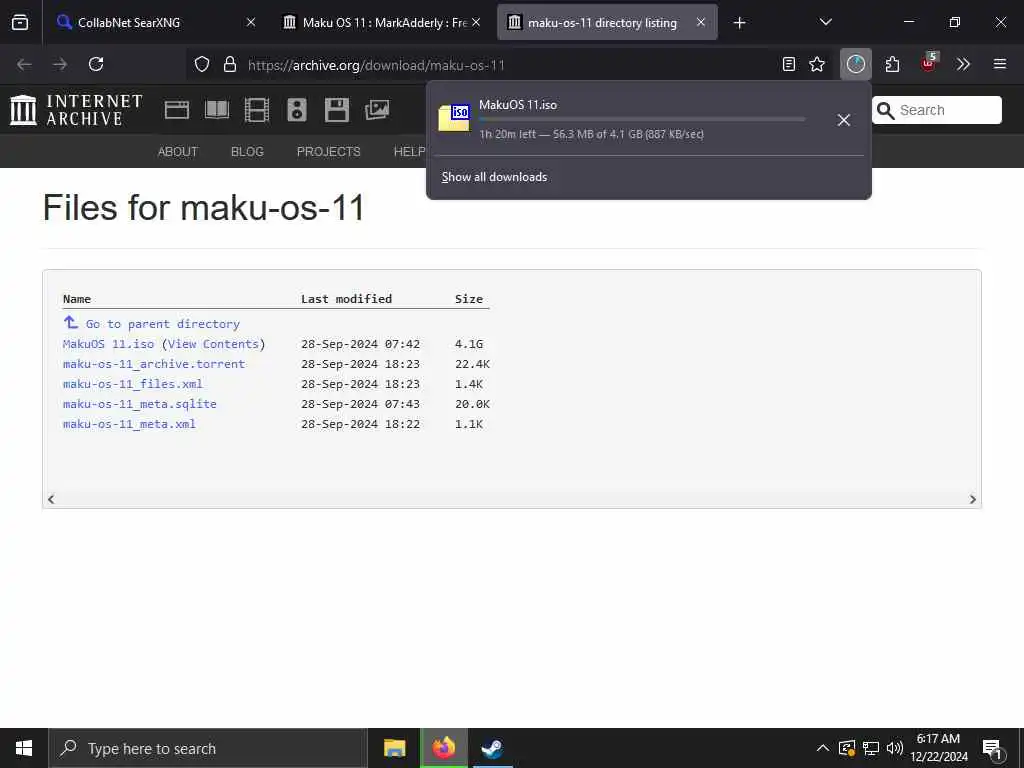1024x768 pixels.
Task: Switch to Maku OS 11 MarkAdderly tab
Action: point(383,22)
